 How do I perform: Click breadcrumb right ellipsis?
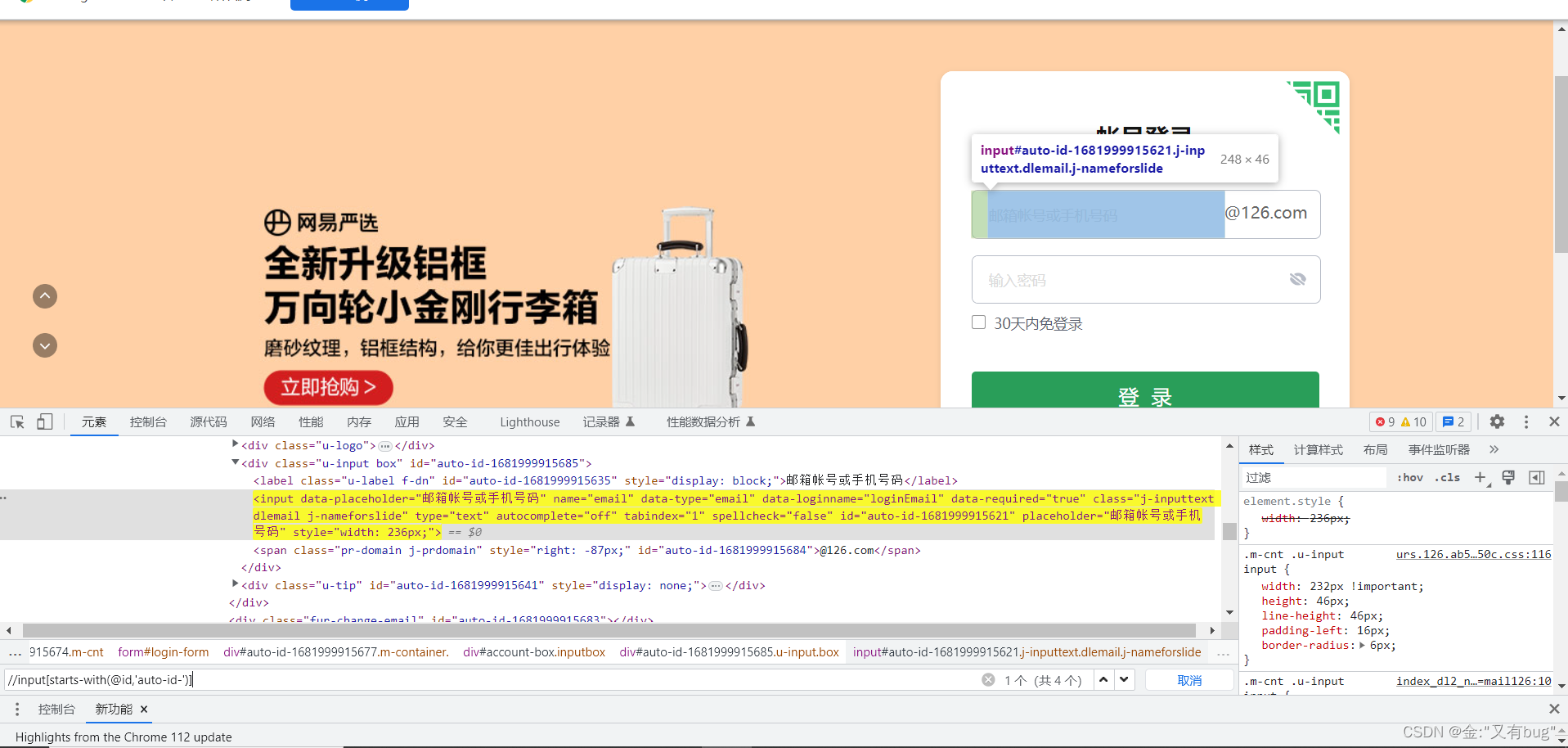[x=1223, y=653]
